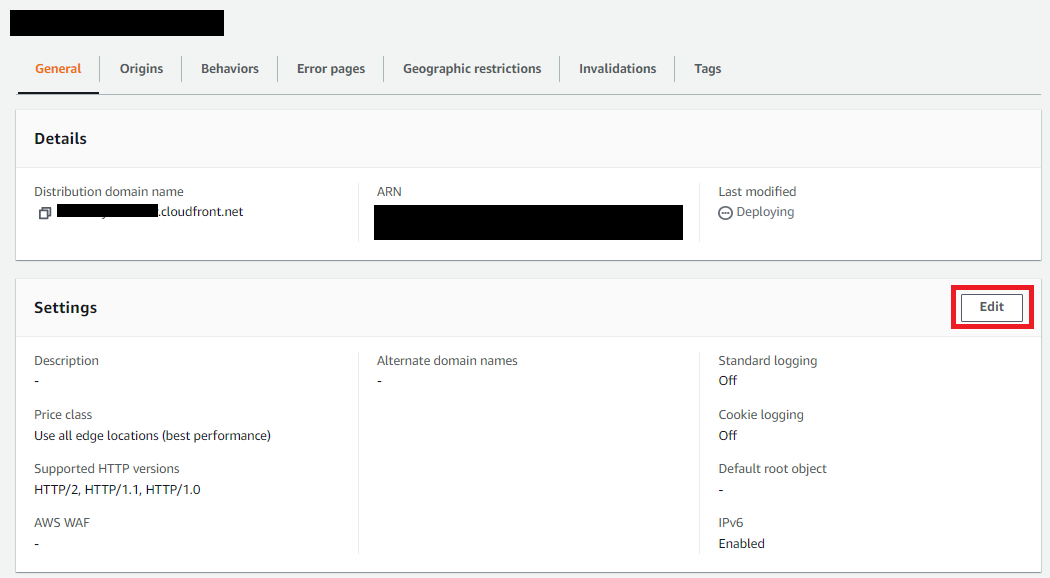Click the Edit button in Settings
This screenshot has height=578, width=1050.
point(991,307)
